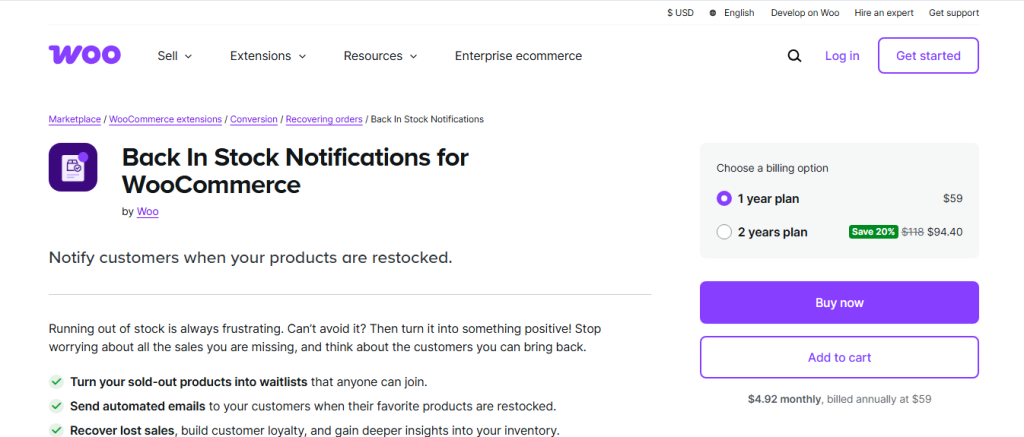The image size is (1024, 437).
Task: Click green checkmark next to sold-out waitlists
Action: (56, 381)
